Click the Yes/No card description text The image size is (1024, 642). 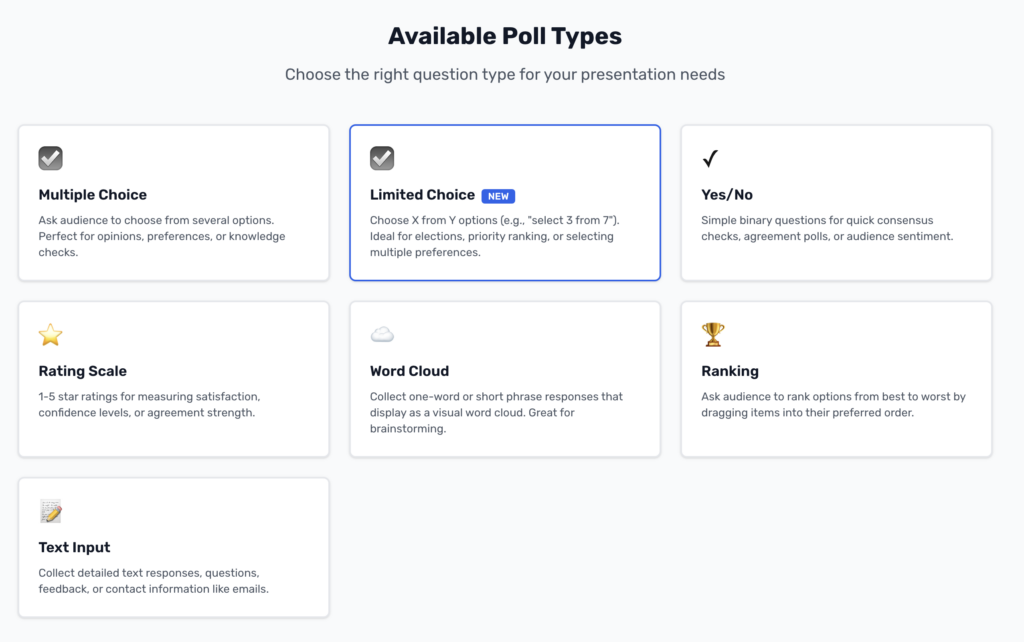[x=827, y=228]
